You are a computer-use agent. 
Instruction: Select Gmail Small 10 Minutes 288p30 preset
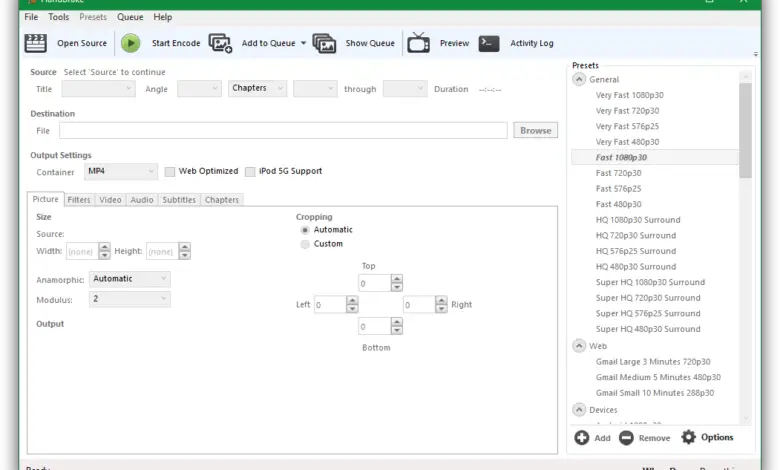[655, 393]
